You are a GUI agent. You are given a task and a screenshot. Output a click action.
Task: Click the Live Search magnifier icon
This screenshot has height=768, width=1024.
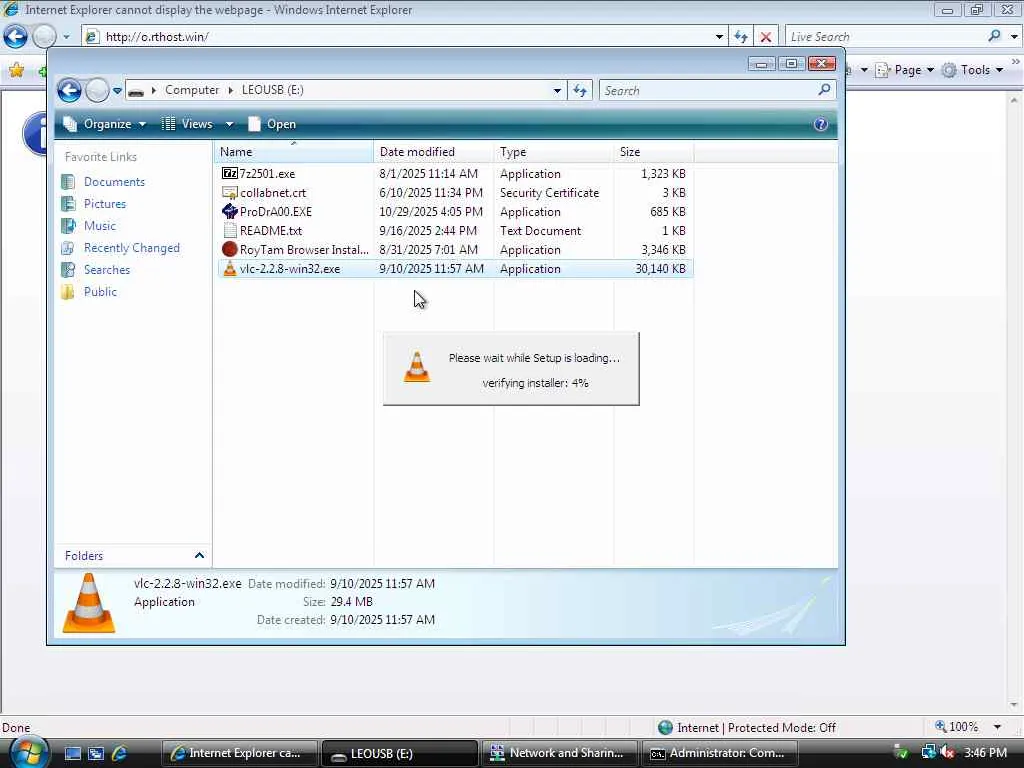tap(994, 36)
